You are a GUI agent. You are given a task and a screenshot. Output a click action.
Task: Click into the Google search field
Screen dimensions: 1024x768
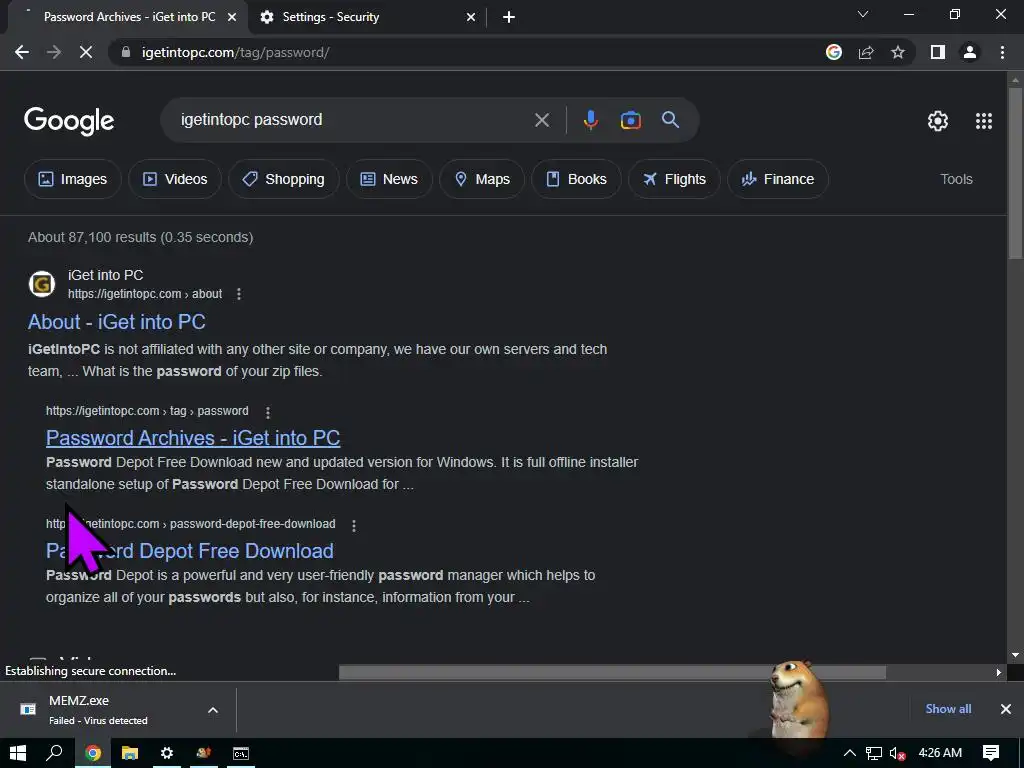353,120
